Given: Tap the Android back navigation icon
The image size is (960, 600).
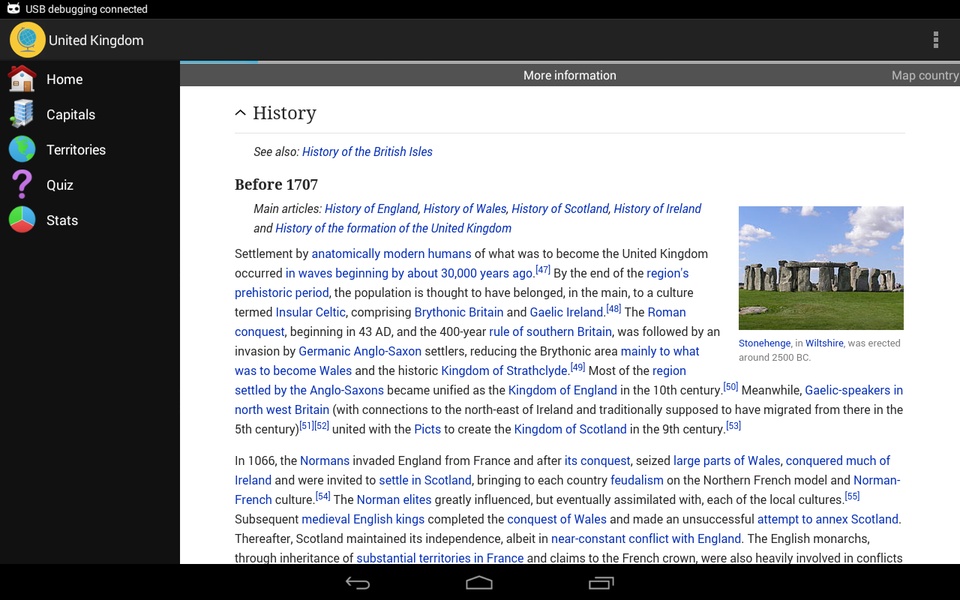Looking at the screenshot, I should click(358, 583).
